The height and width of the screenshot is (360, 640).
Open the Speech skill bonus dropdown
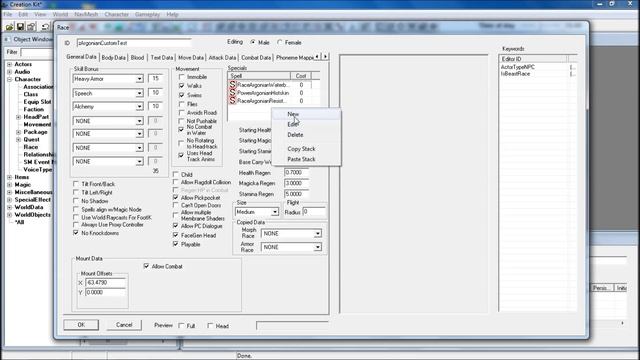coord(139,93)
